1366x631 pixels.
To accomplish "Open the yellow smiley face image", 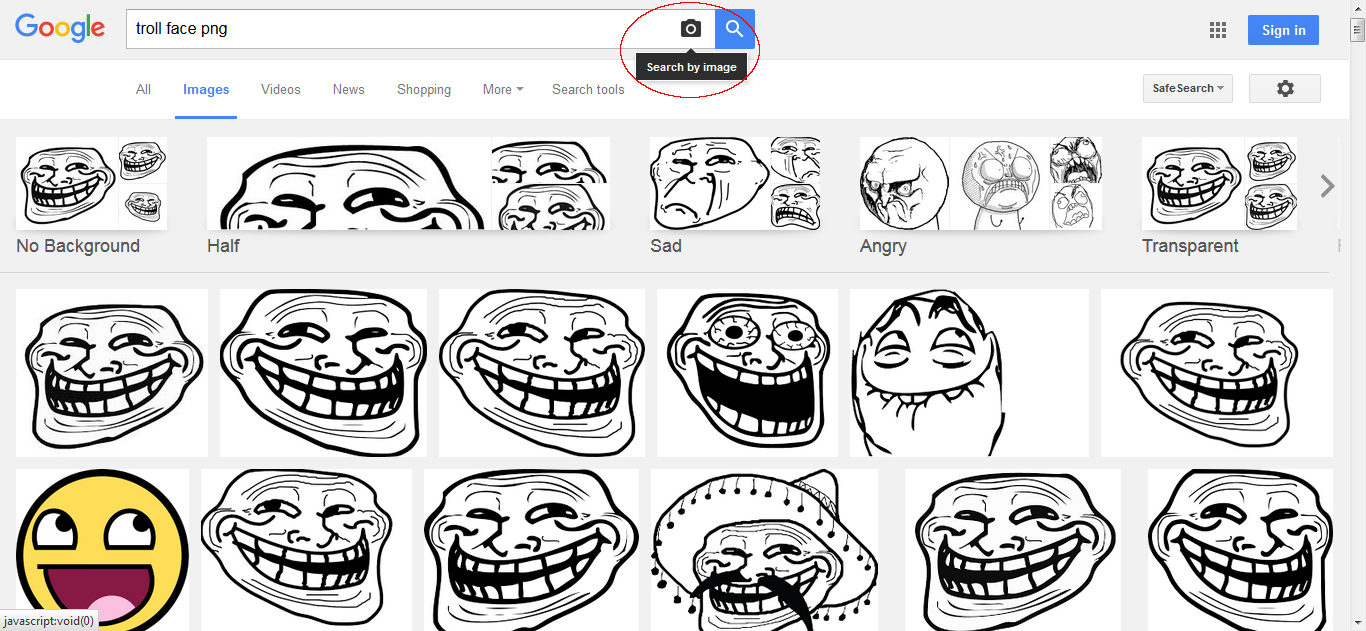I will click(x=102, y=549).
